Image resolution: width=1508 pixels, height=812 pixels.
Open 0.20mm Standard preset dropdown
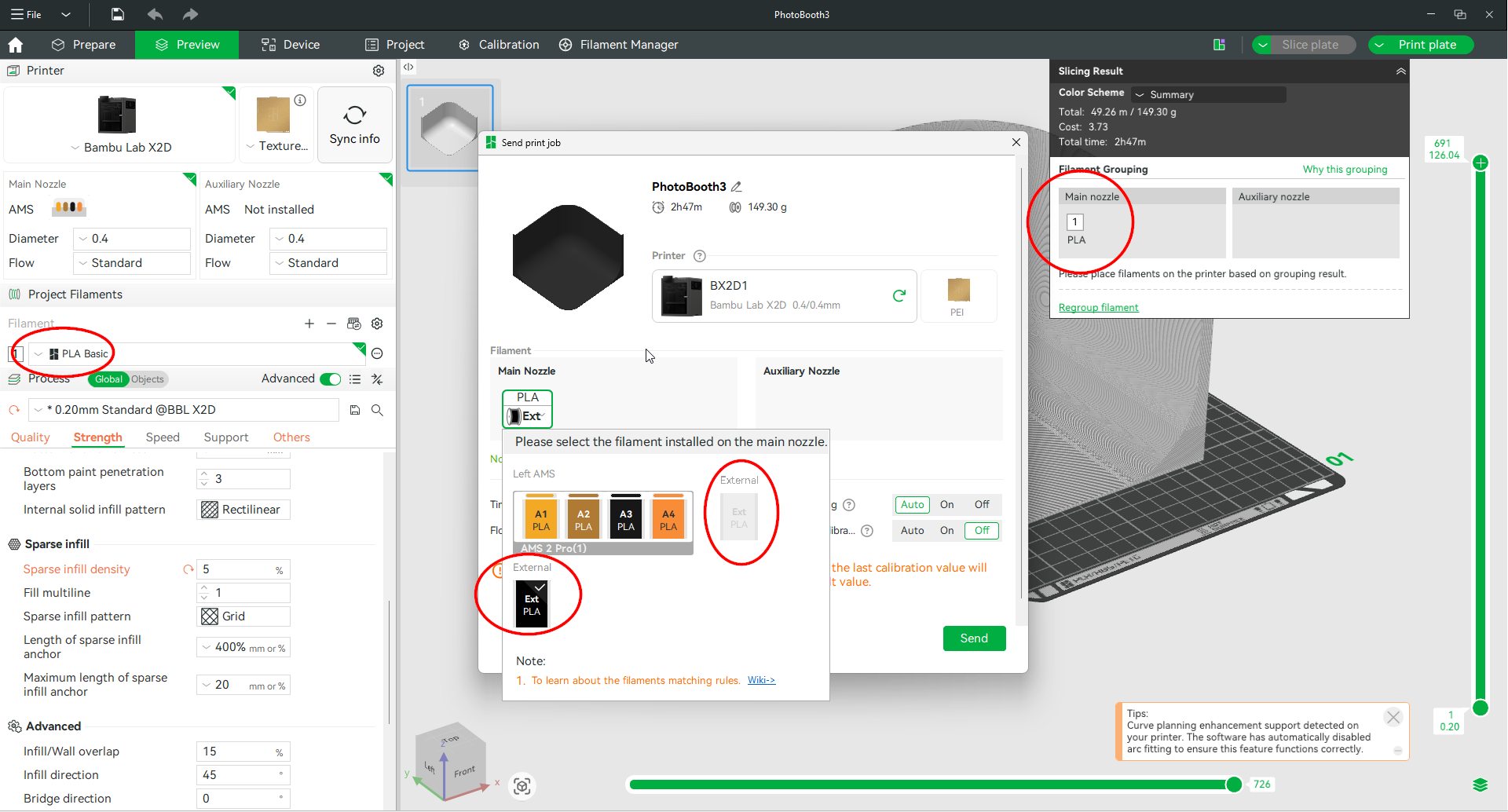[x=184, y=410]
